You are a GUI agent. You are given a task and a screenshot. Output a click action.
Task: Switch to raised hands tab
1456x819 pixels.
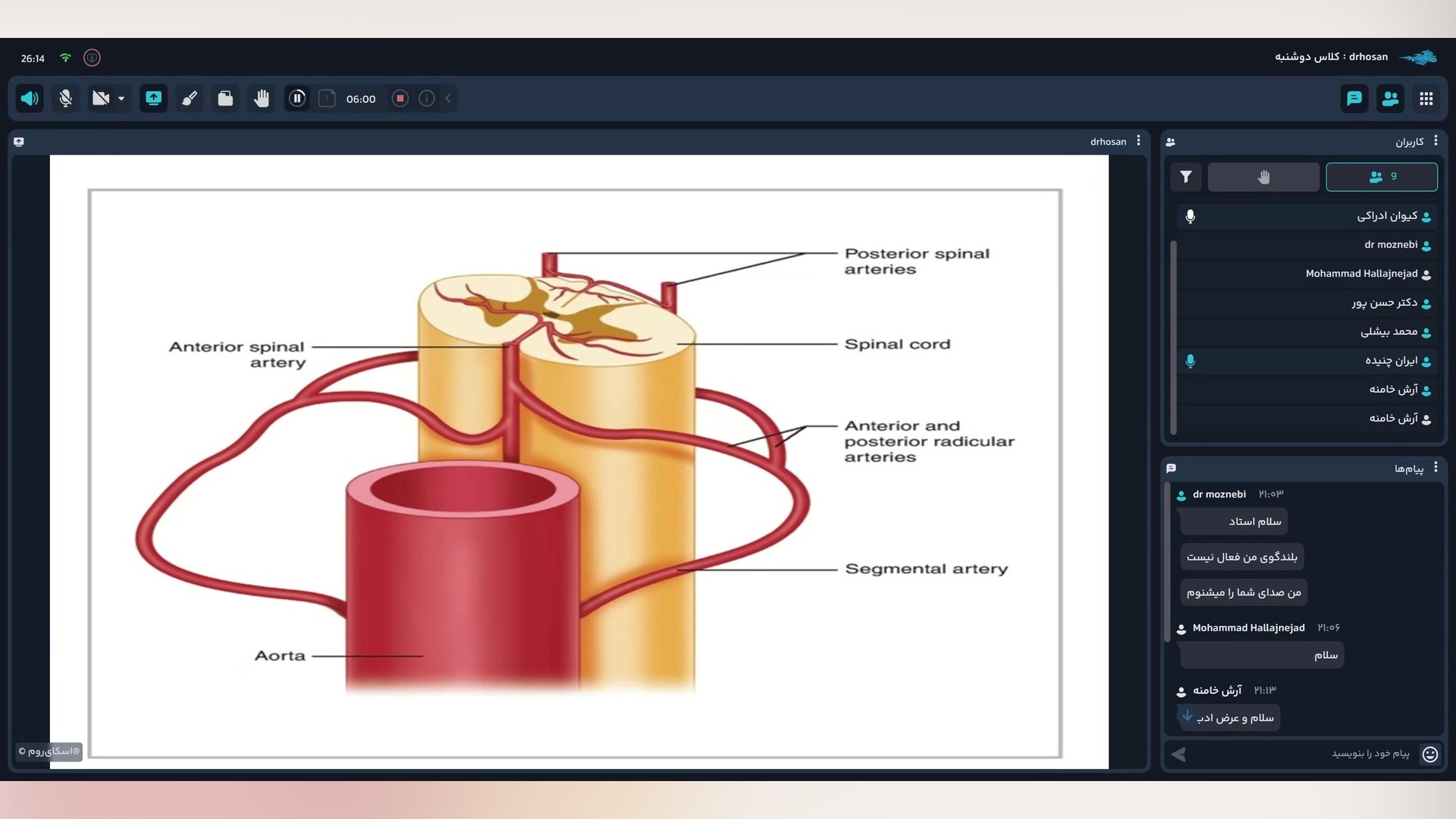1263,177
